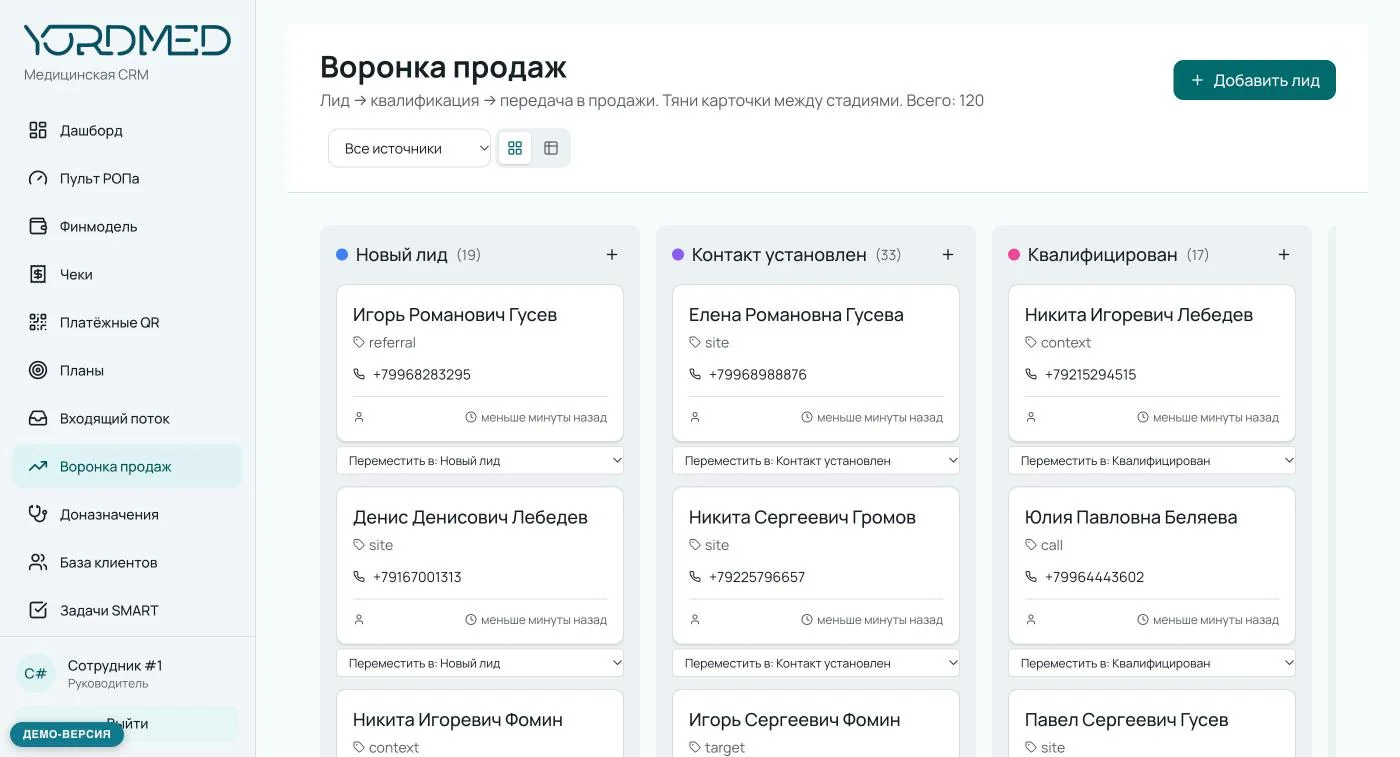Open the move dropdown under Елена Романовна Гусева
Image resolution: width=1400 pixels, height=757 pixels.
[x=816, y=461]
